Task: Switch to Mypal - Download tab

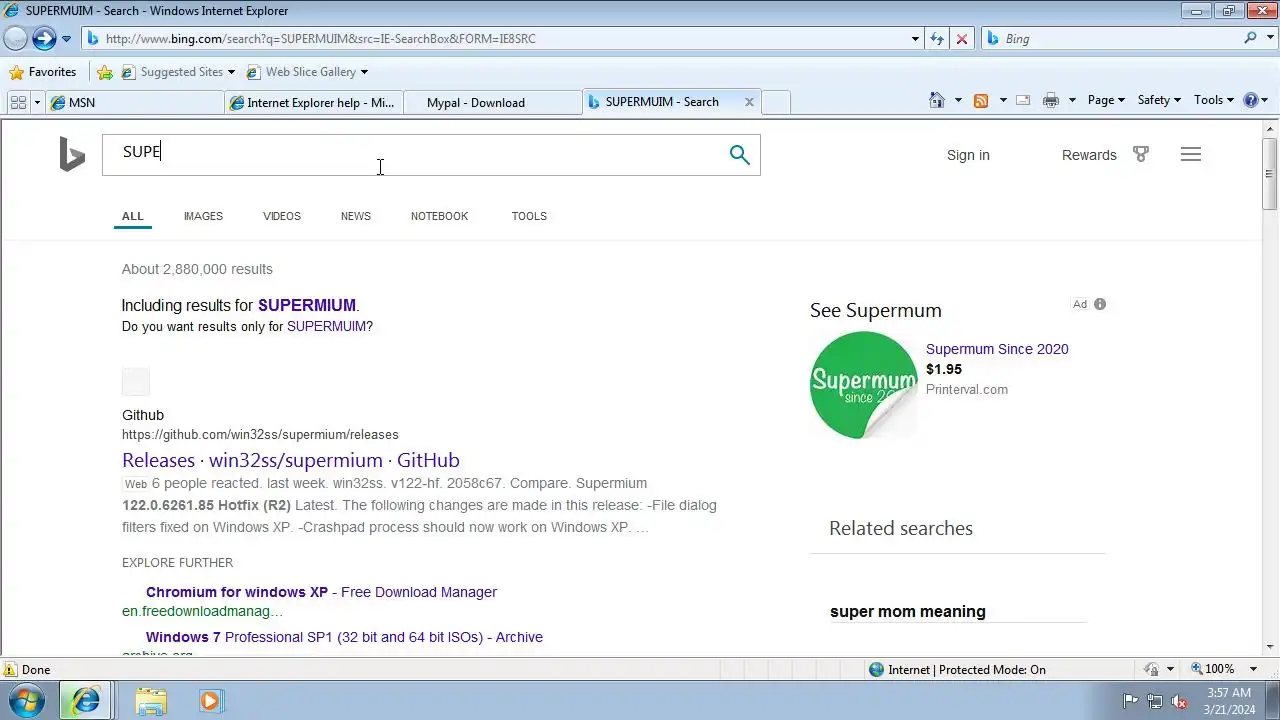Action: coord(491,102)
